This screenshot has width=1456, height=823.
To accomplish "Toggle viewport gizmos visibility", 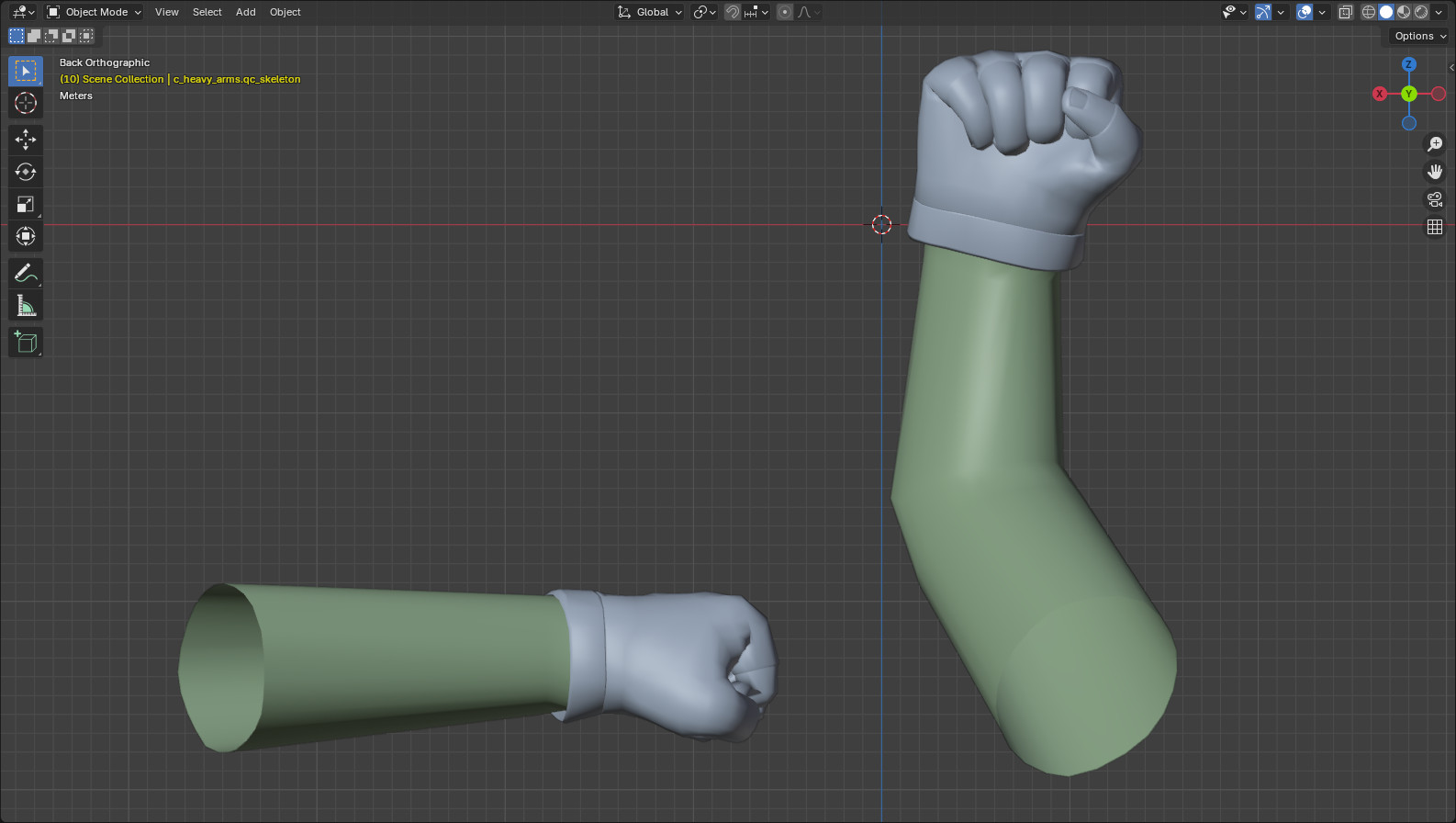I will pos(1263,12).
